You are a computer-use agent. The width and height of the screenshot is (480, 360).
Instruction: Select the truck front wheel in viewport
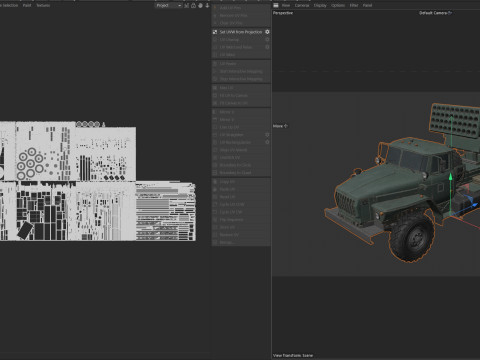pos(412,237)
